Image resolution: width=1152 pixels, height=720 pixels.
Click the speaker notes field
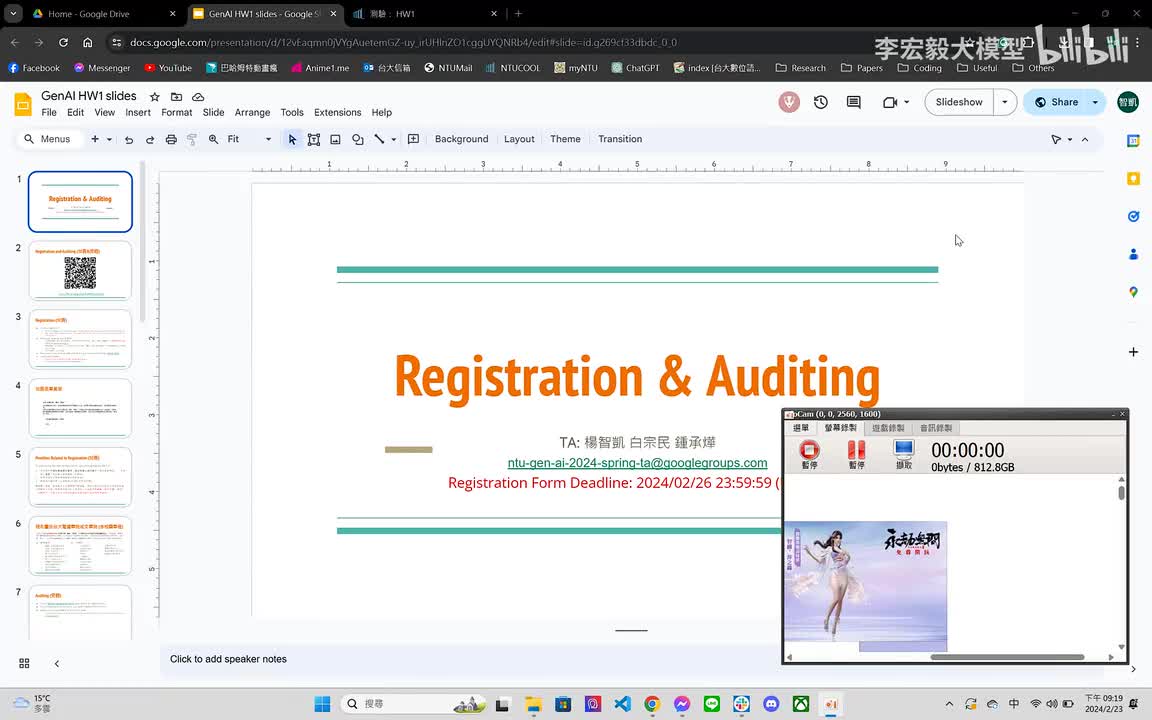click(x=470, y=659)
